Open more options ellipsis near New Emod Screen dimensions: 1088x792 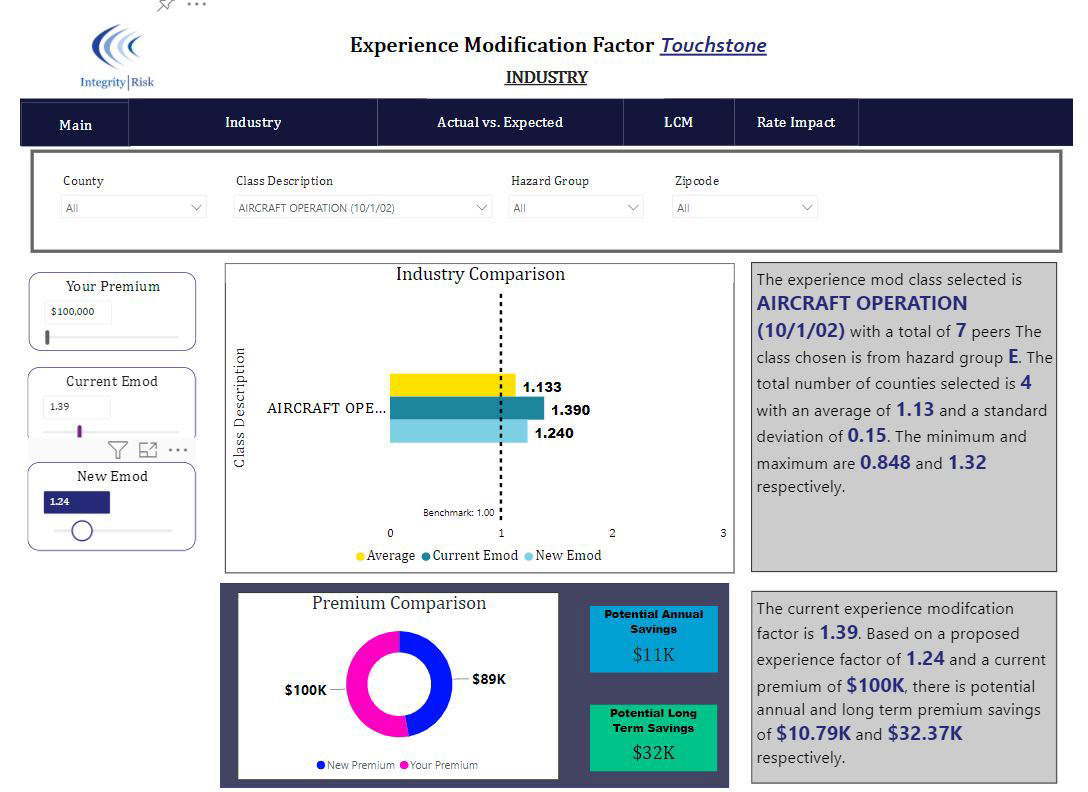tap(178, 450)
